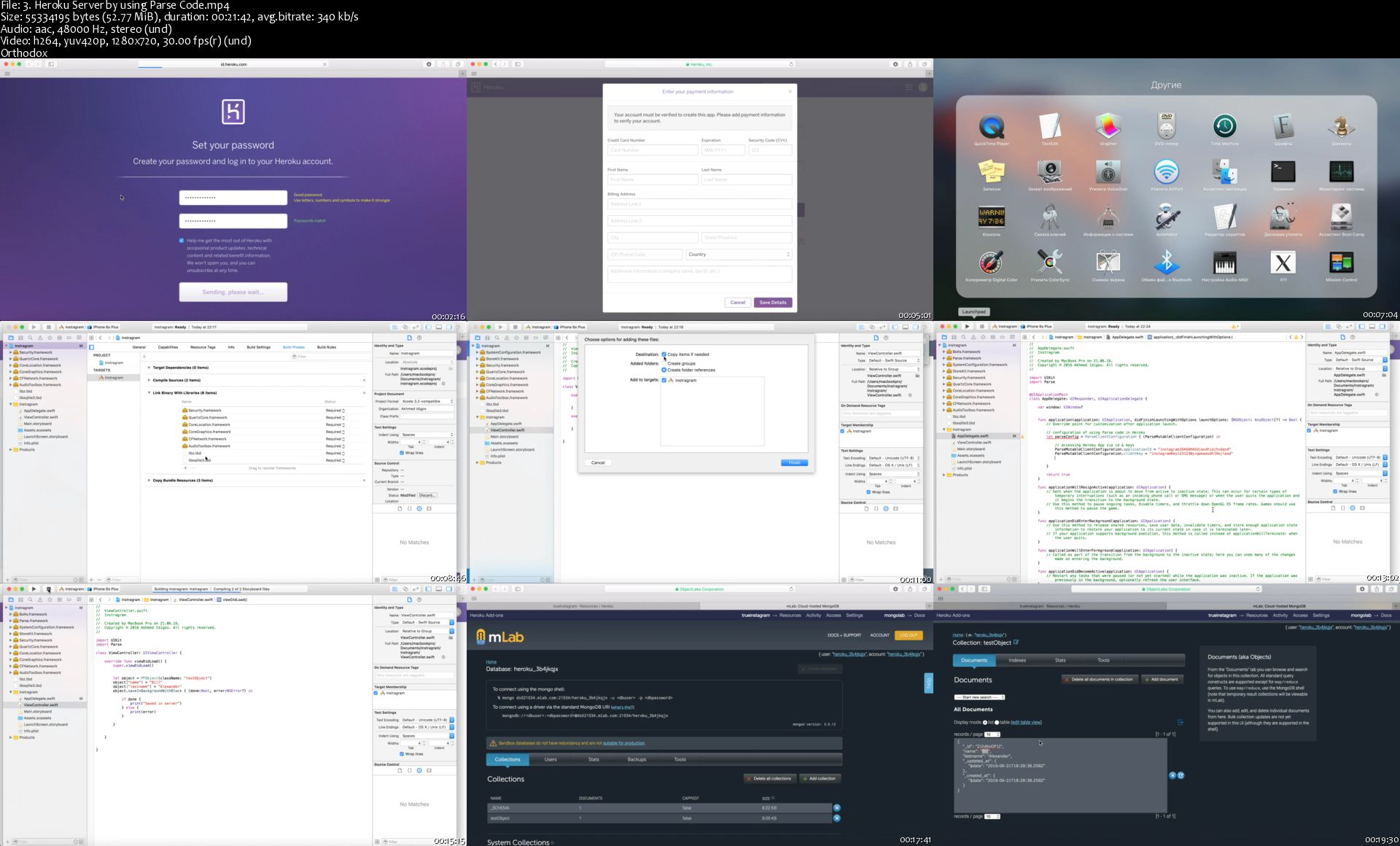1400x846 pixels.
Task: Click the Credit Card Number field
Action: [x=652, y=150]
